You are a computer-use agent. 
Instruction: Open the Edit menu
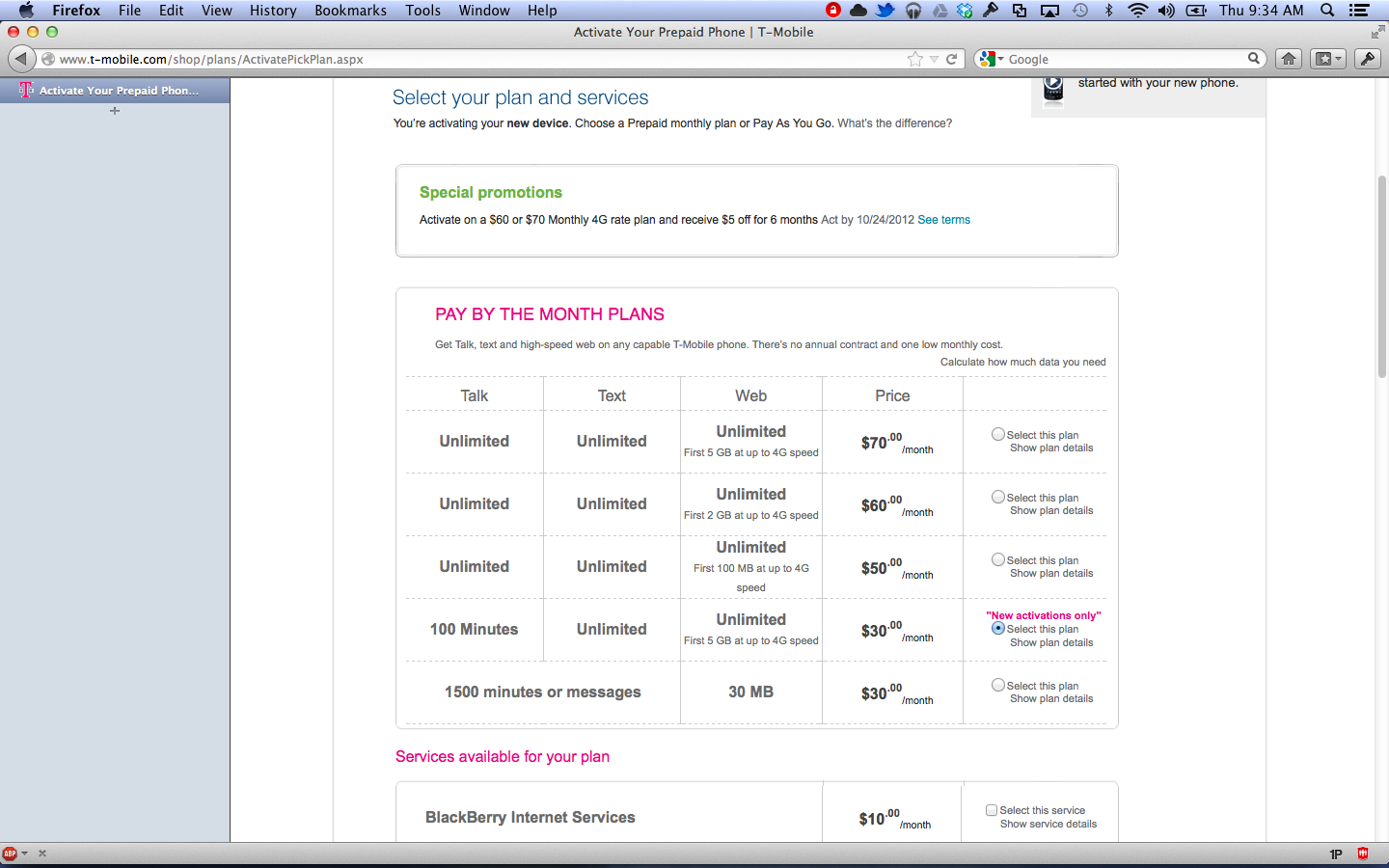pyautogui.click(x=172, y=11)
